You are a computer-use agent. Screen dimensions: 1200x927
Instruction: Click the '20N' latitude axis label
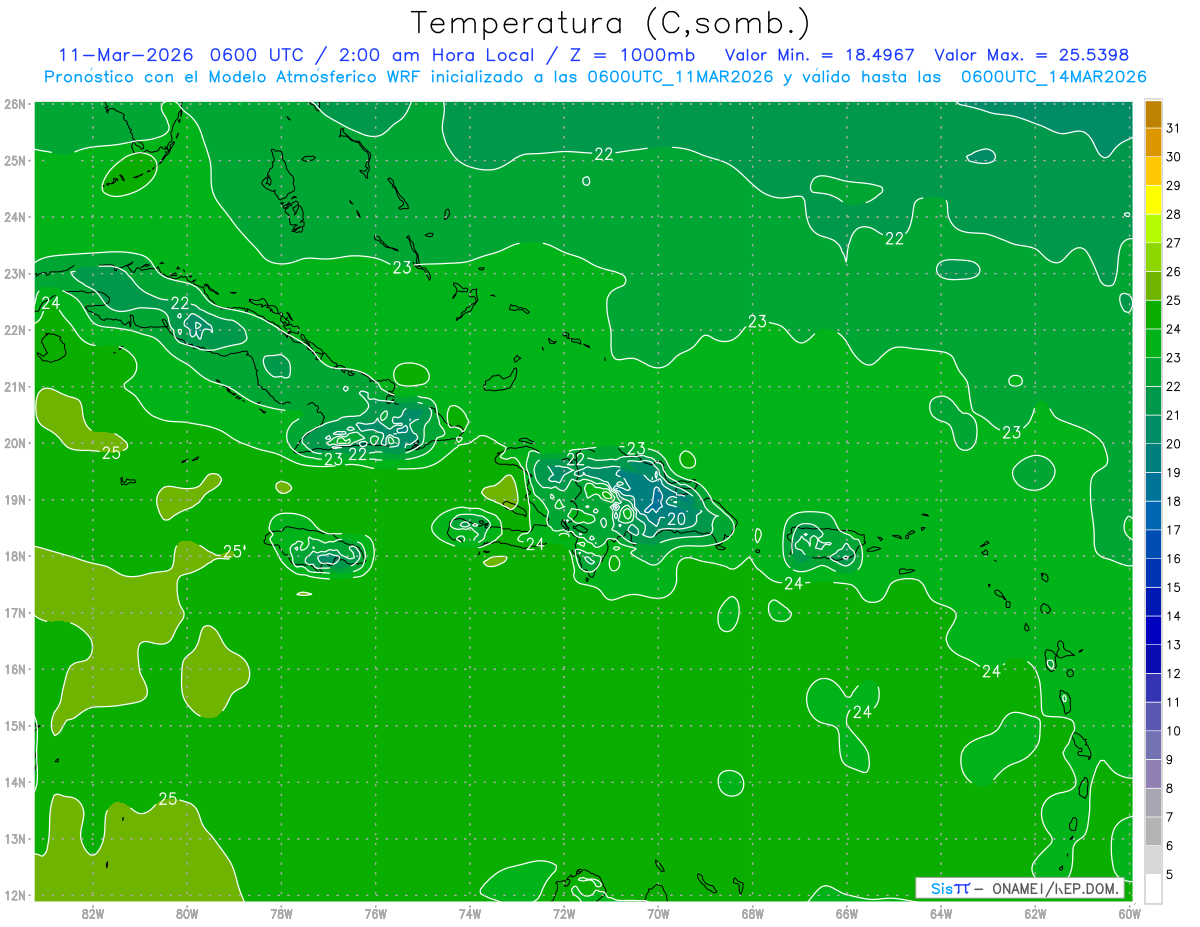coord(15,443)
